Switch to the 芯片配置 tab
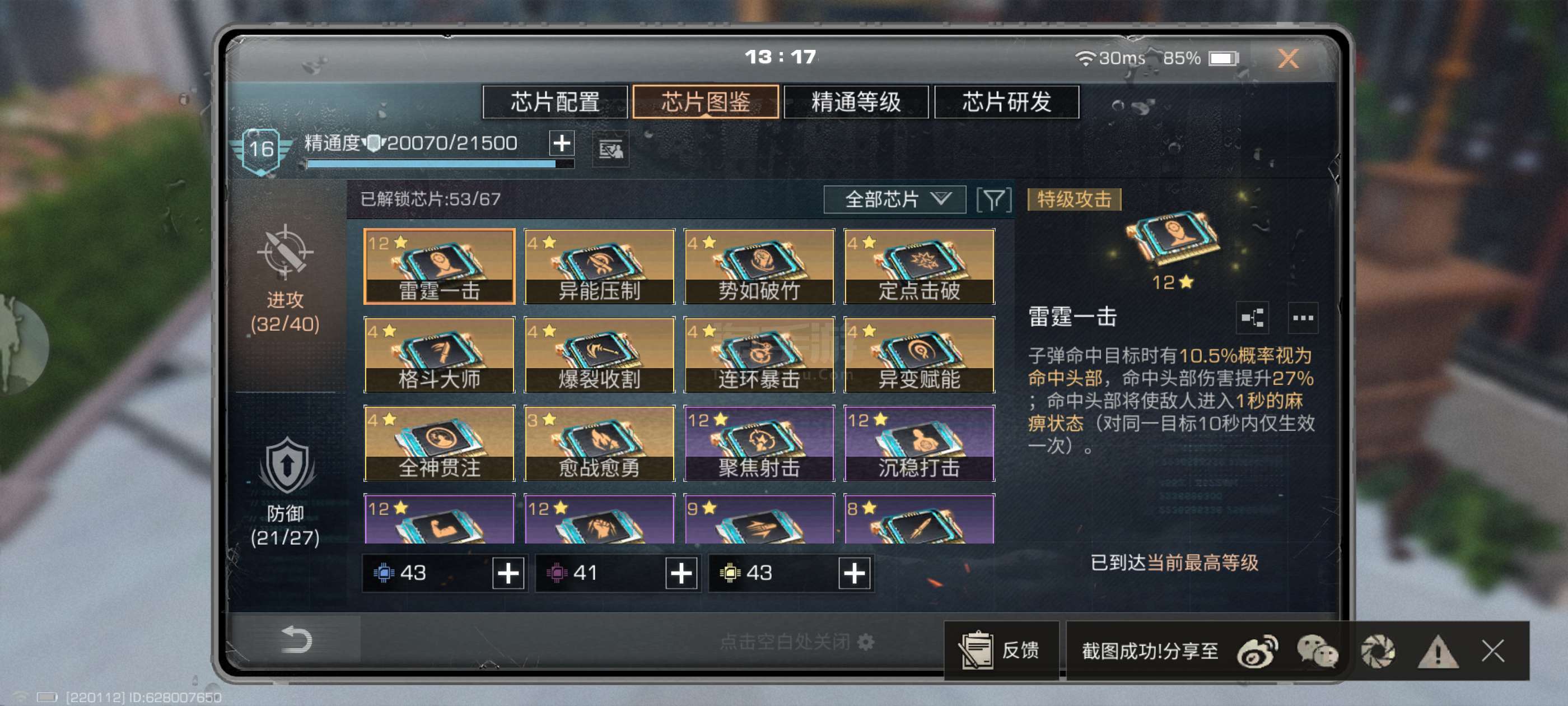 (x=555, y=102)
